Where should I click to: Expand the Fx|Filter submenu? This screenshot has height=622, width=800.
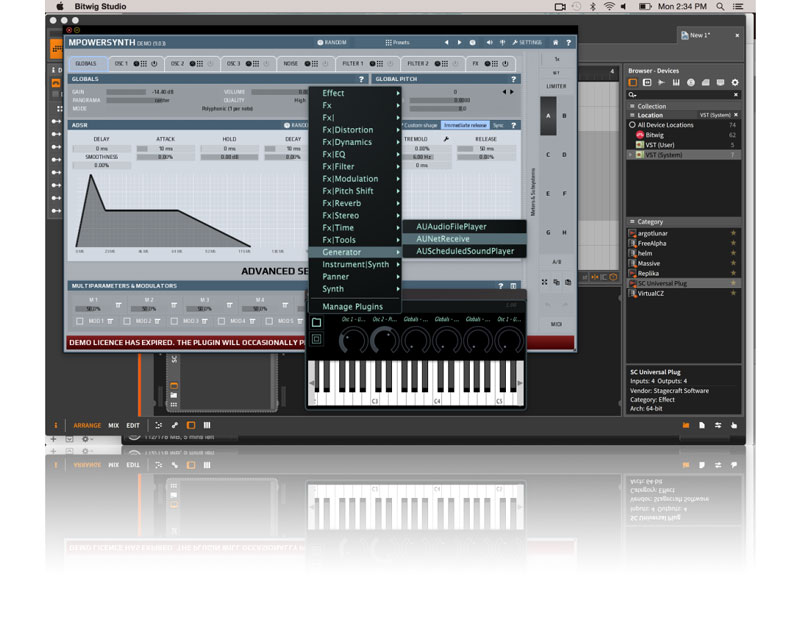click(355, 166)
